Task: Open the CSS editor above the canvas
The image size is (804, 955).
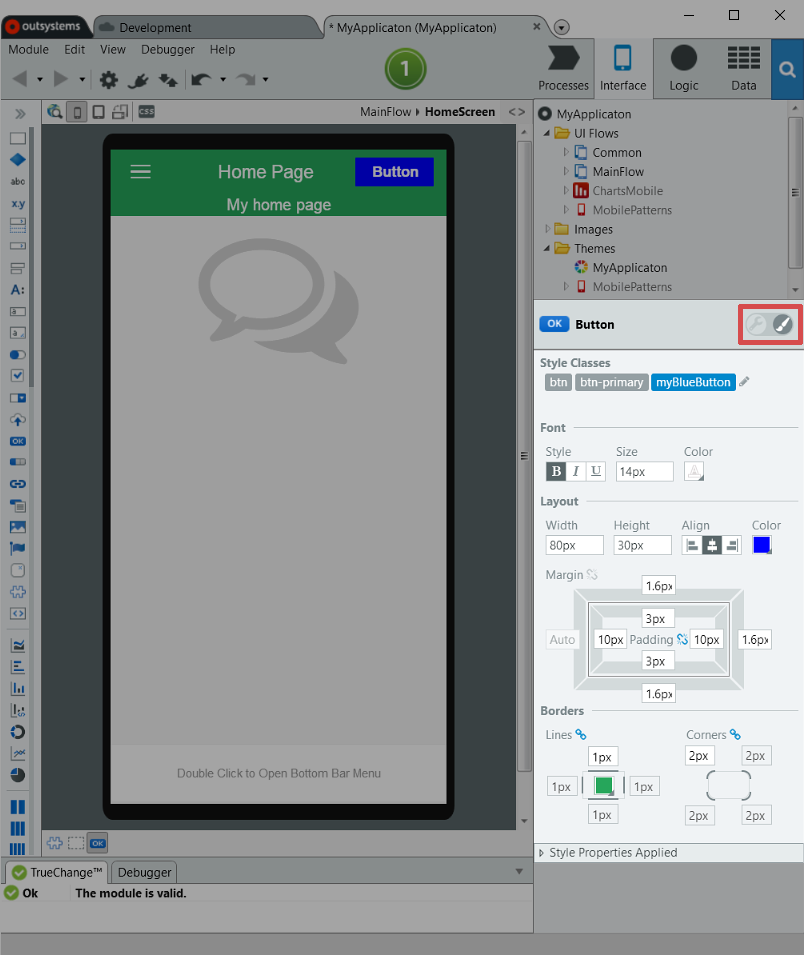Action: 145,112
